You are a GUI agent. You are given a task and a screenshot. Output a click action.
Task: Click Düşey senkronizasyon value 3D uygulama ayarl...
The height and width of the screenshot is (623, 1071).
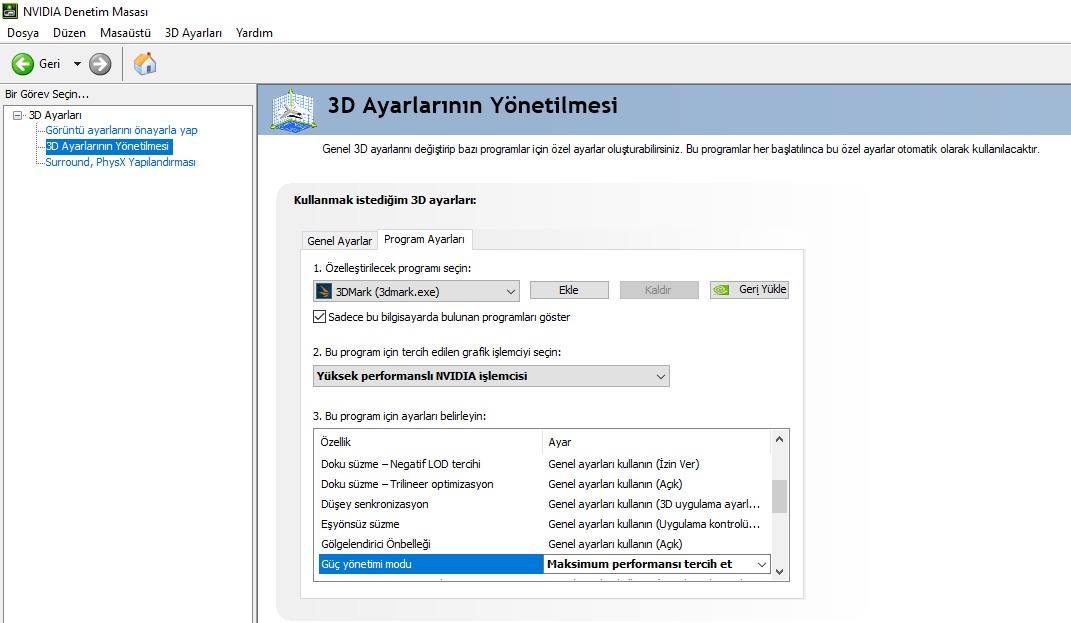coord(654,504)
